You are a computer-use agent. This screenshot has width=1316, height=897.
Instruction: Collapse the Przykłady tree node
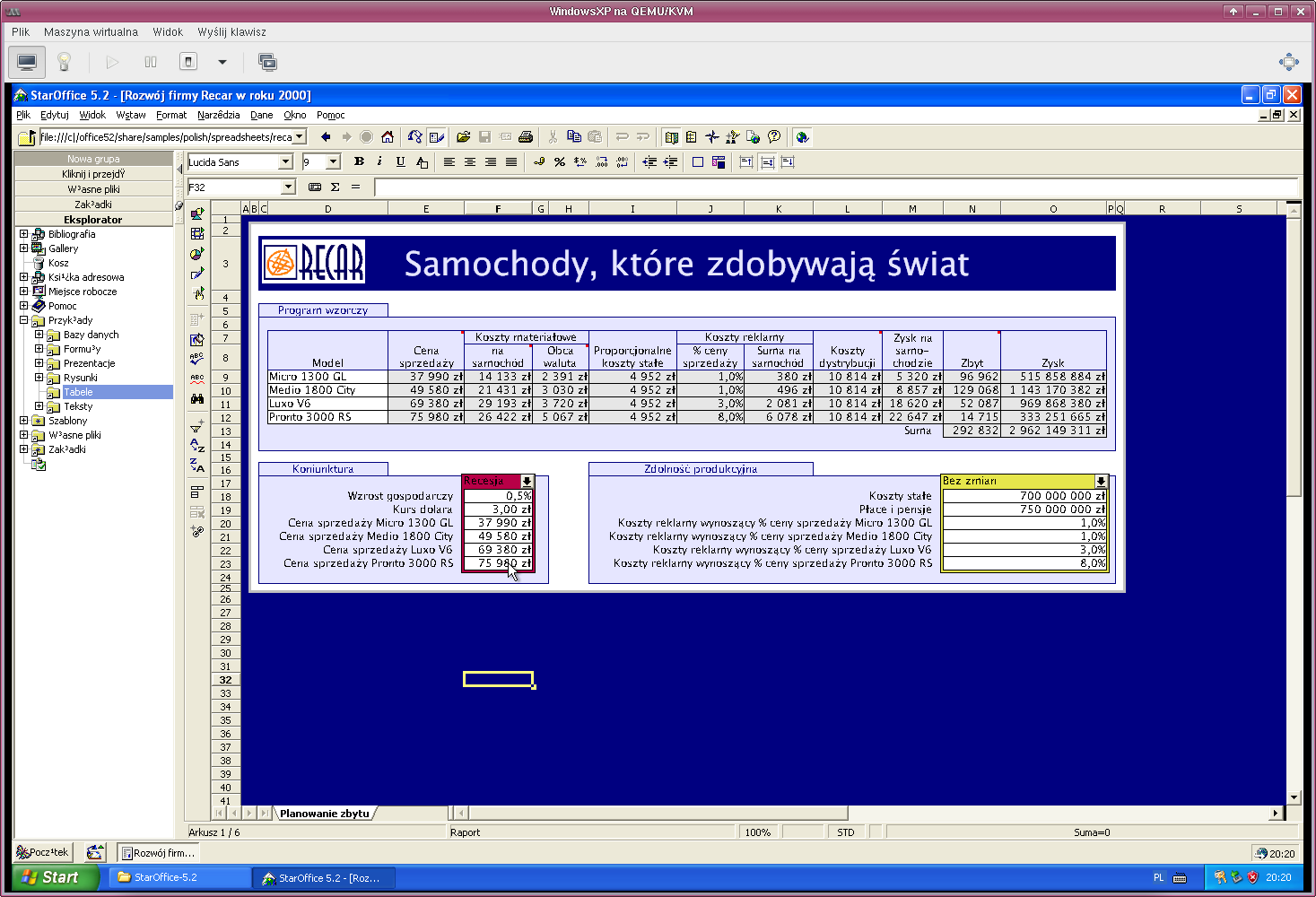click(x=24, y=320)
